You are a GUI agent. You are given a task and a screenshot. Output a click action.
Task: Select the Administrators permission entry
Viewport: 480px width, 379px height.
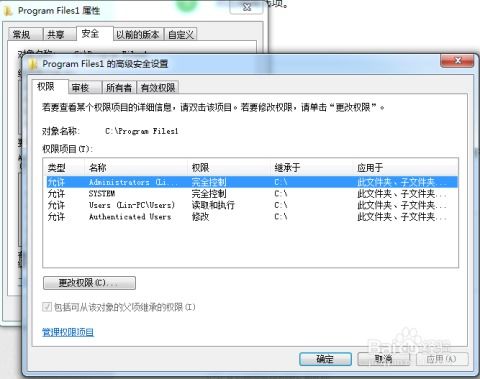(252, 182)
